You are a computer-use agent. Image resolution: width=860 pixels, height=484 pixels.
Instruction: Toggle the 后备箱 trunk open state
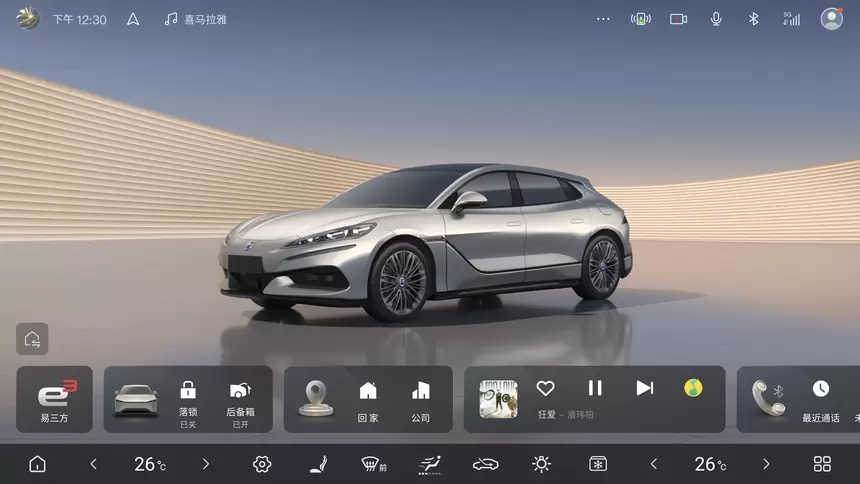point(240,398)
